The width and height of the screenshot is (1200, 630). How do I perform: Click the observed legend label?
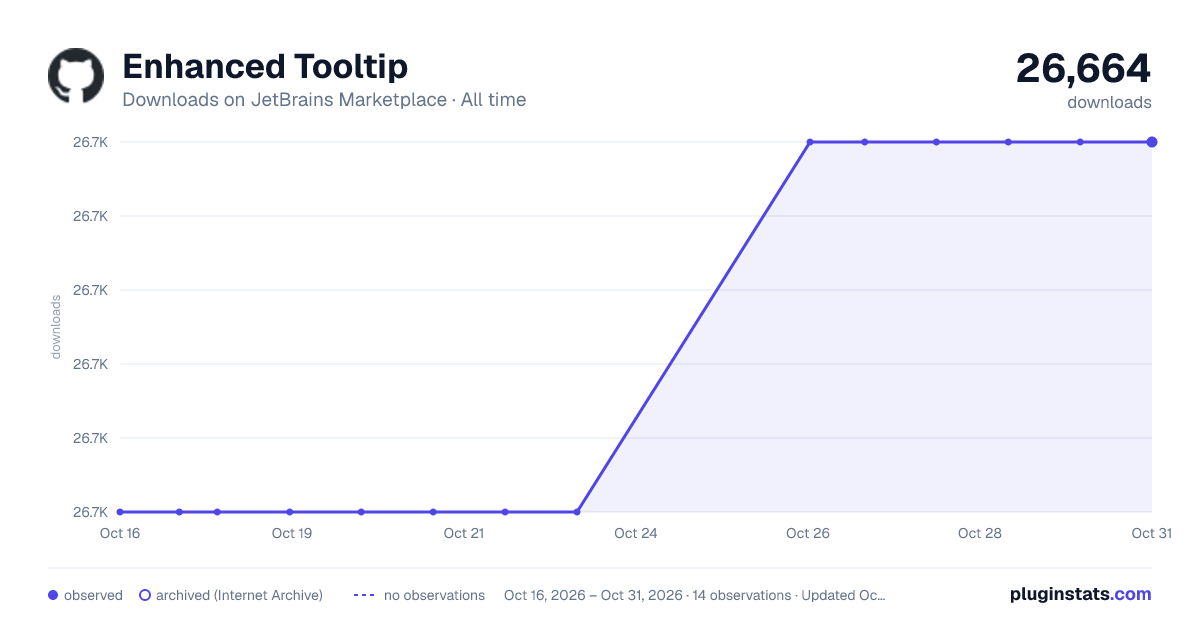pyautogui.click(x=93, y=595)
